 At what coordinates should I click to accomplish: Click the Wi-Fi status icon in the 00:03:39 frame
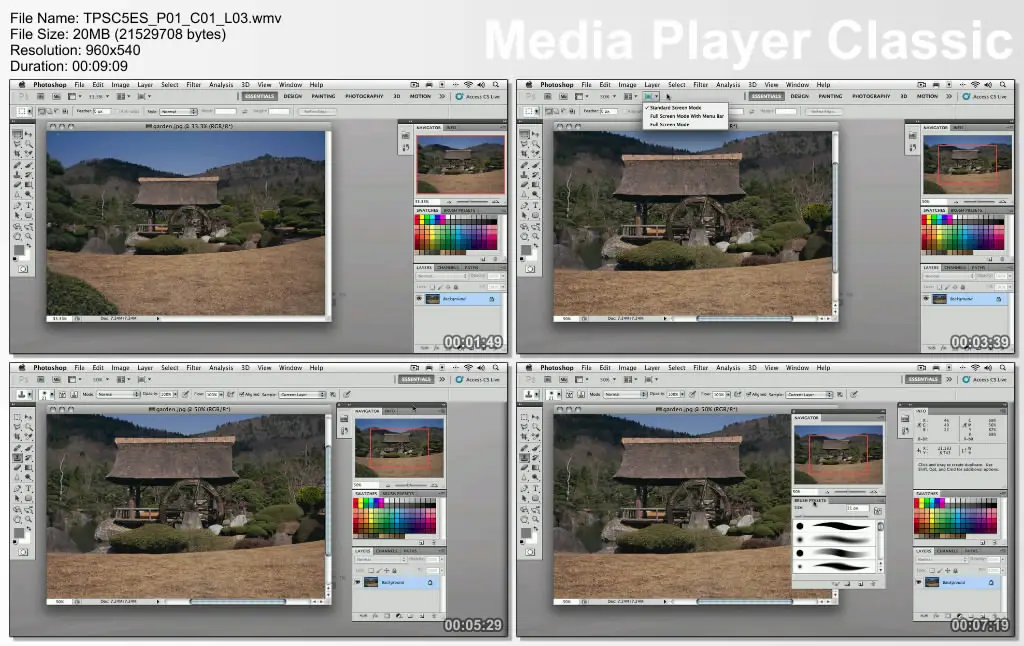(975, 84)
